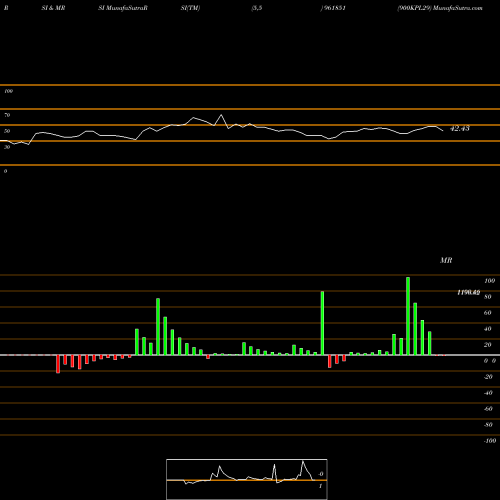Click the '1' label inside mini chart
Image resolution: width=500 pixels, height=500 pixels.
point(320,486)
